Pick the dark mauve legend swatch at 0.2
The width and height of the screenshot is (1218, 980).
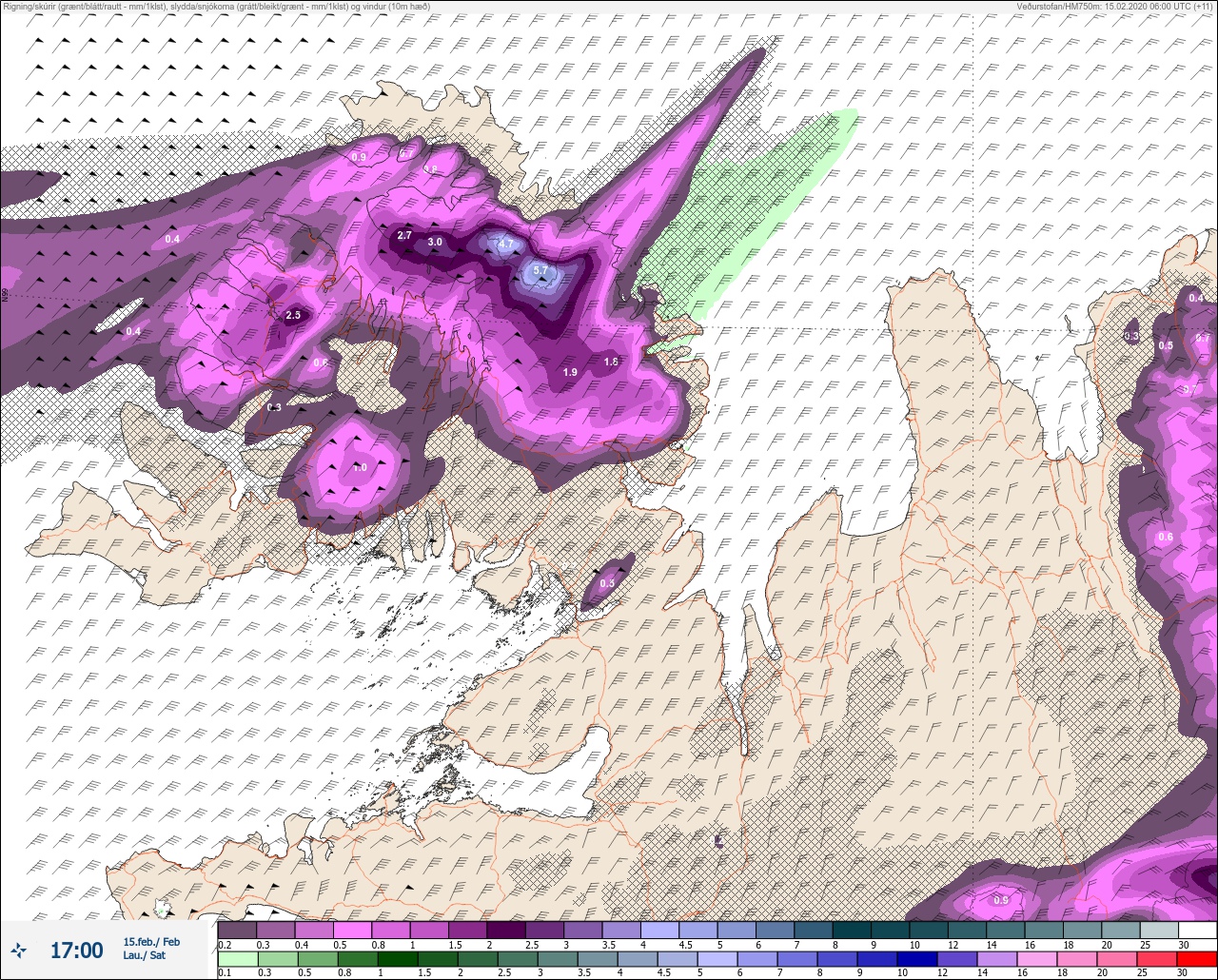pyautogui.click(x=237, y=930)
